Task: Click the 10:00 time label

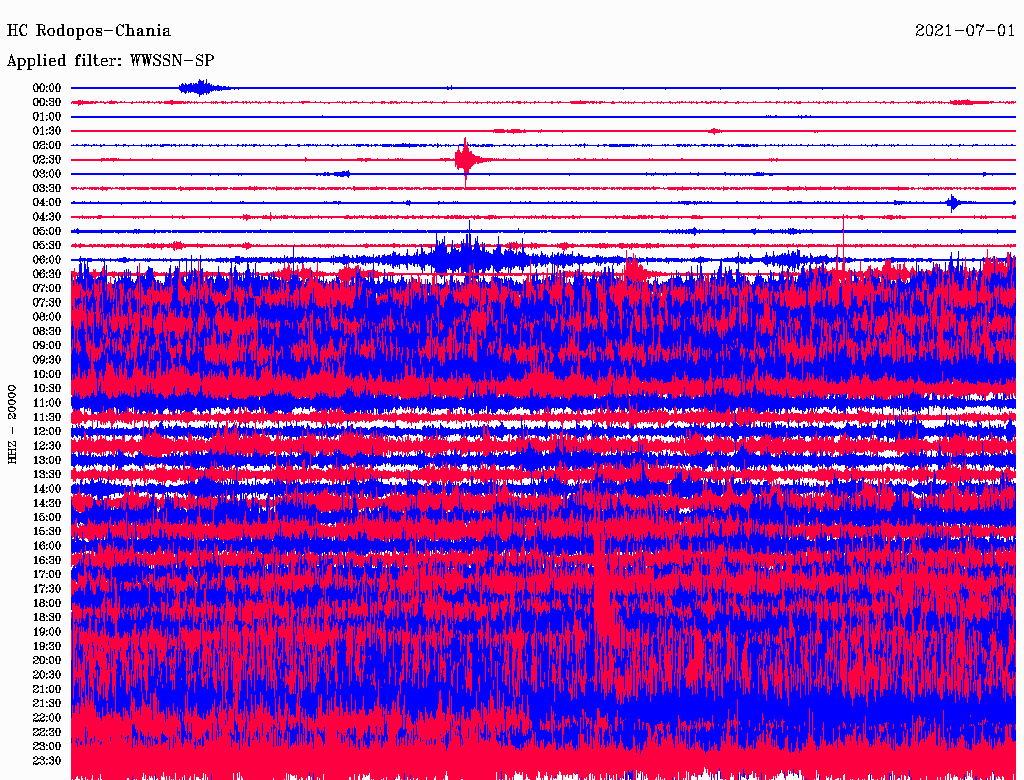Action: [47, 374]
